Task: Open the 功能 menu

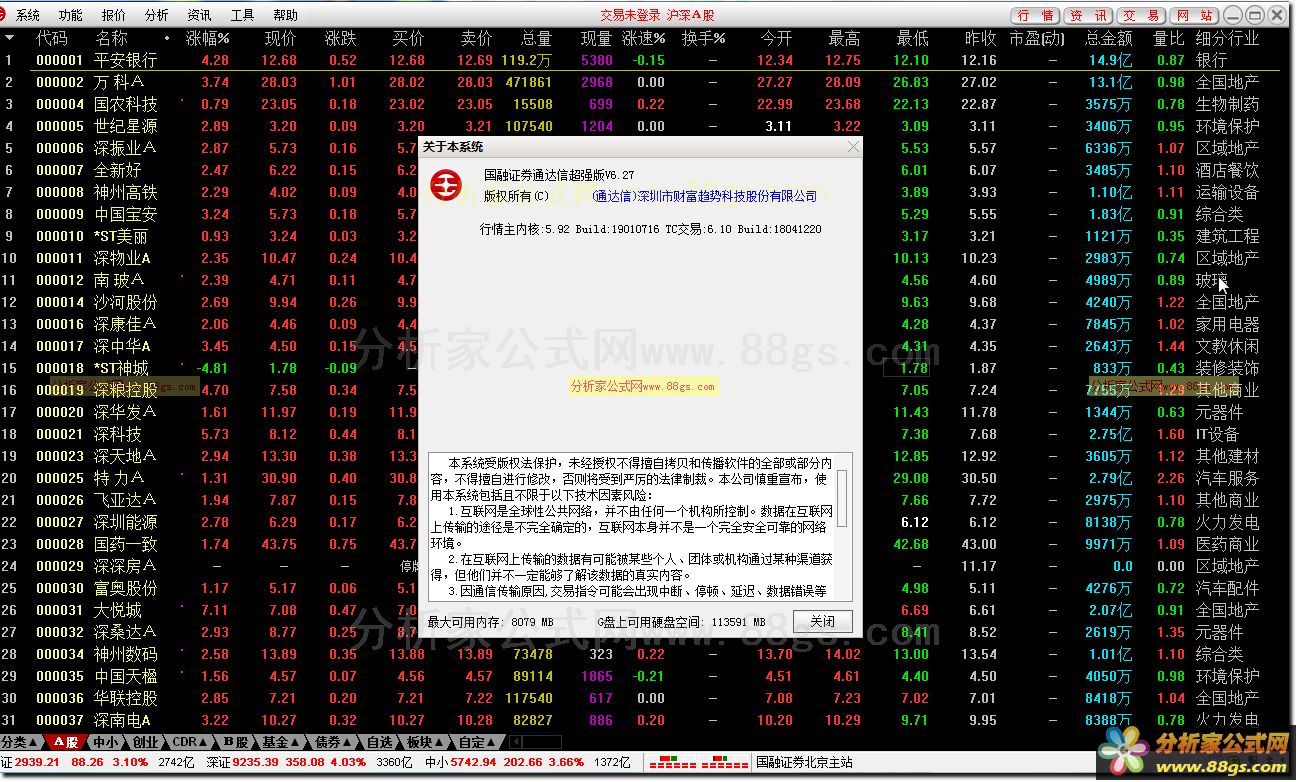Action: click(71, 15)
